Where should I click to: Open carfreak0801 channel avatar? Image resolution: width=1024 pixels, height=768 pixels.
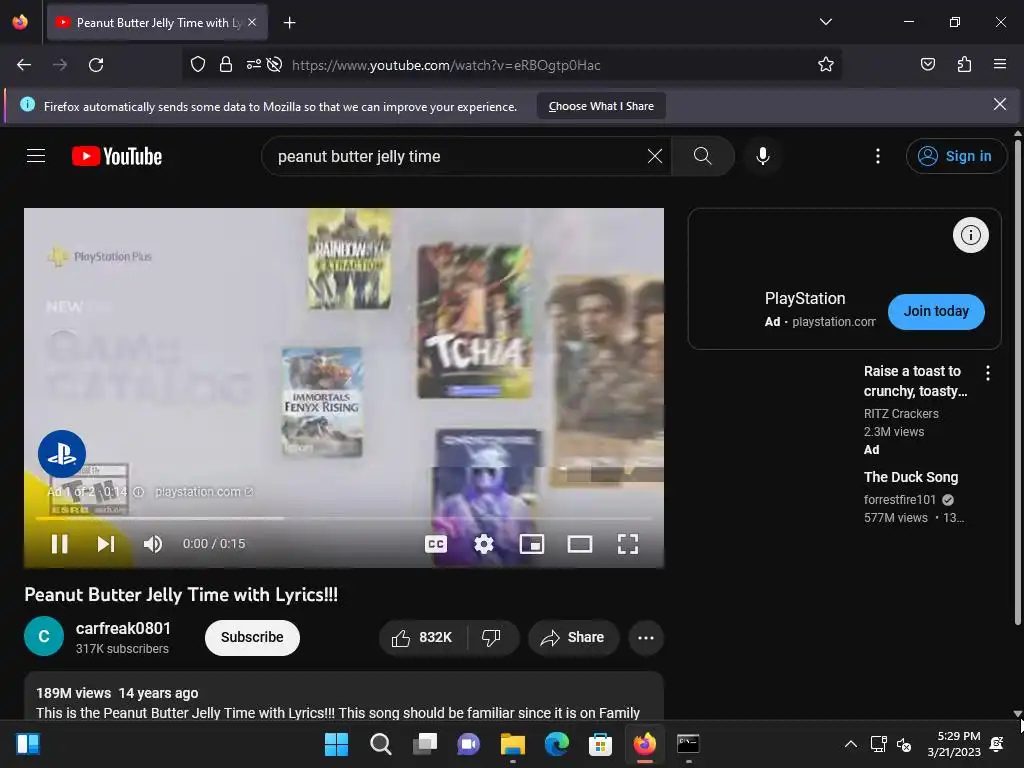click(44, 636)
